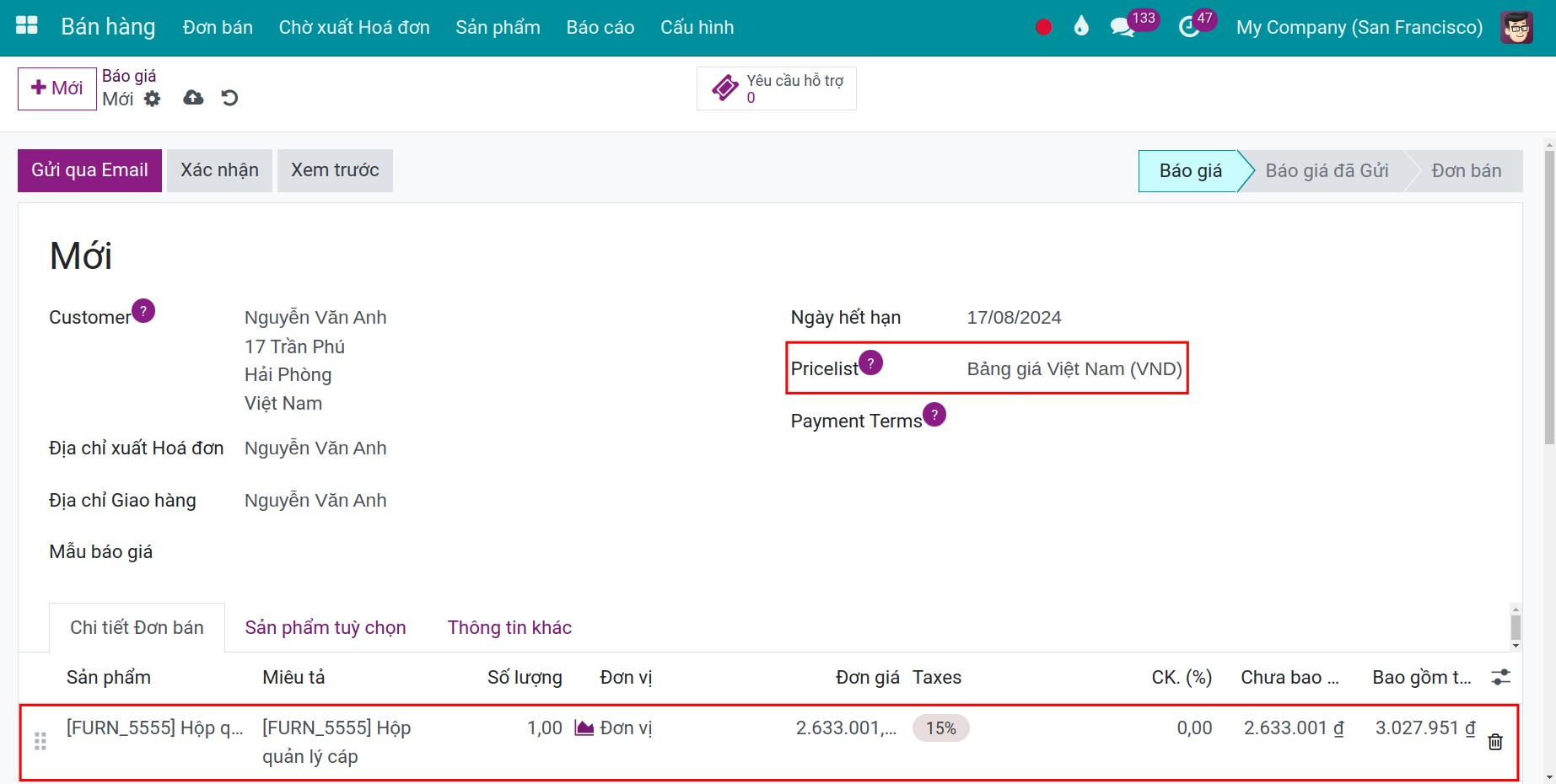
Task: Switch to Thông tin khác tab
Action: click(x=509, y=627)
